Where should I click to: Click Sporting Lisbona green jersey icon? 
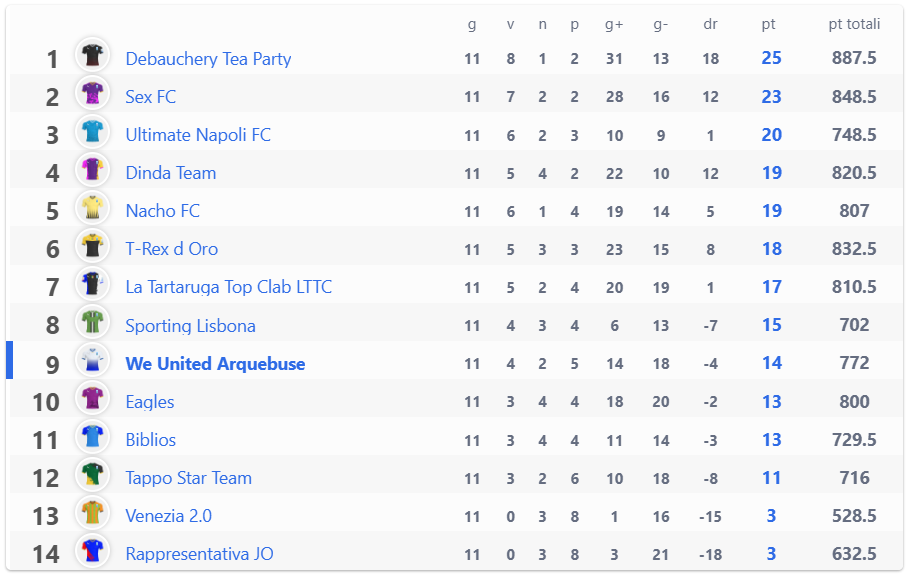coord(92,322)
